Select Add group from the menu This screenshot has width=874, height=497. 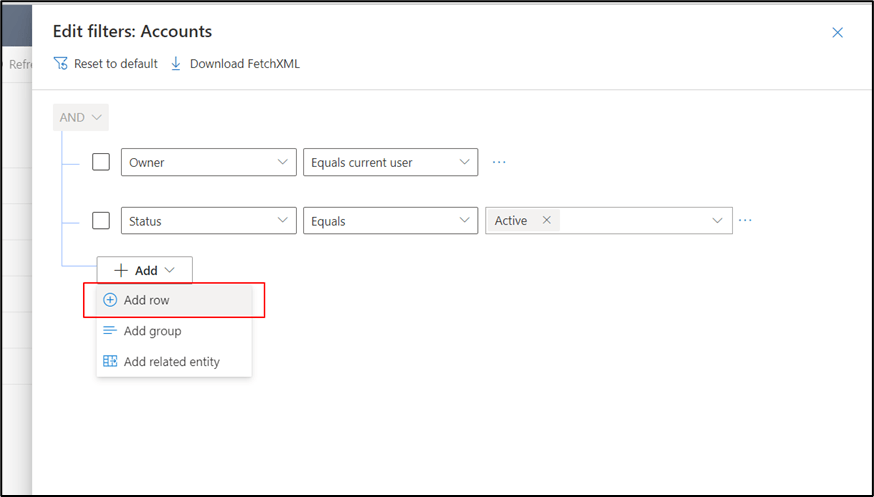152,331
